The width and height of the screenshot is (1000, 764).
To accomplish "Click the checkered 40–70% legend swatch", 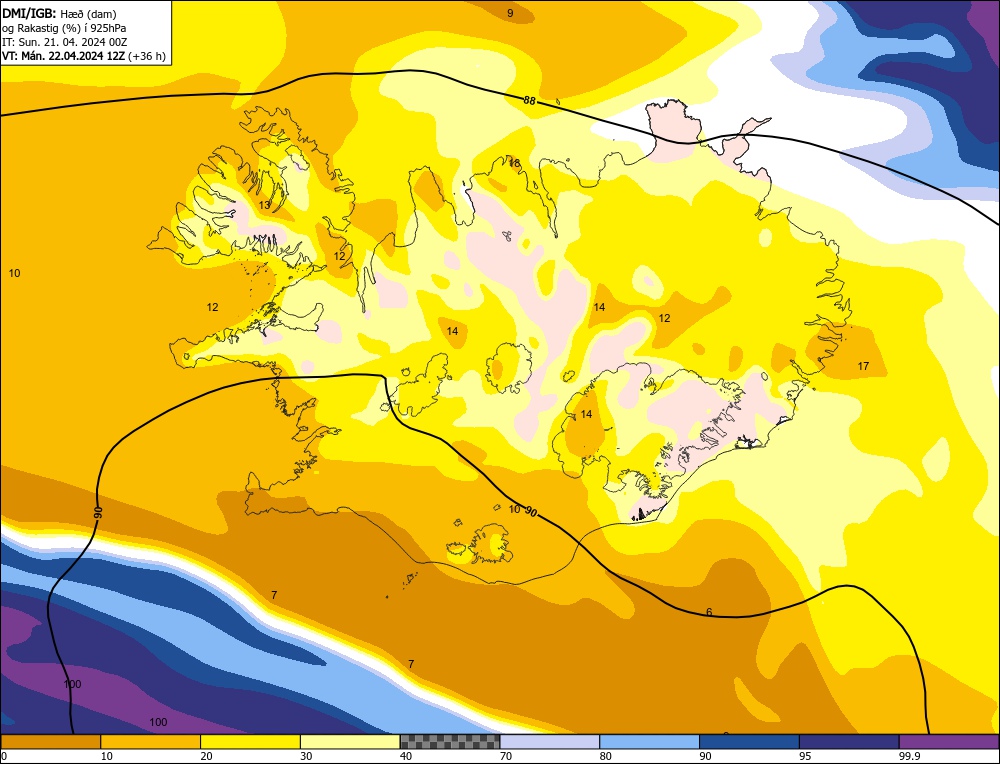I will point(450,742).
